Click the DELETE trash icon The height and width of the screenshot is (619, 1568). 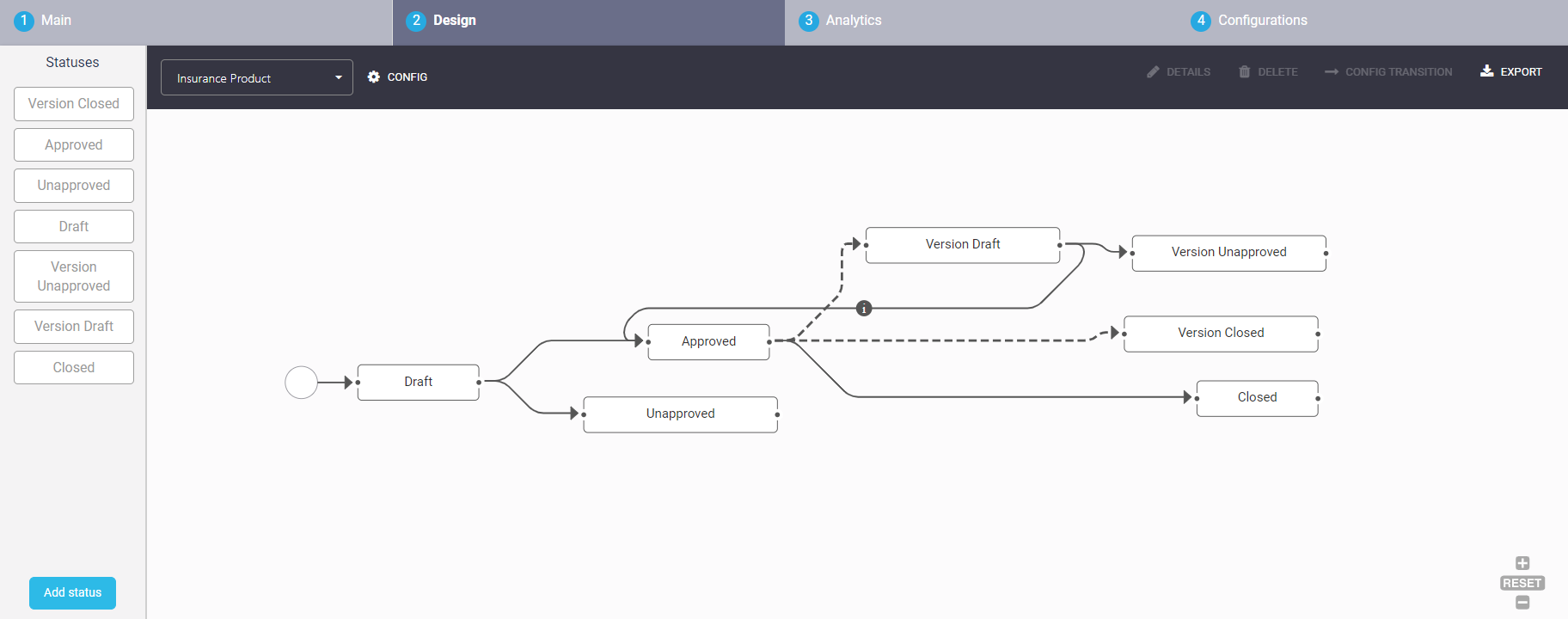coord(1244,72)
